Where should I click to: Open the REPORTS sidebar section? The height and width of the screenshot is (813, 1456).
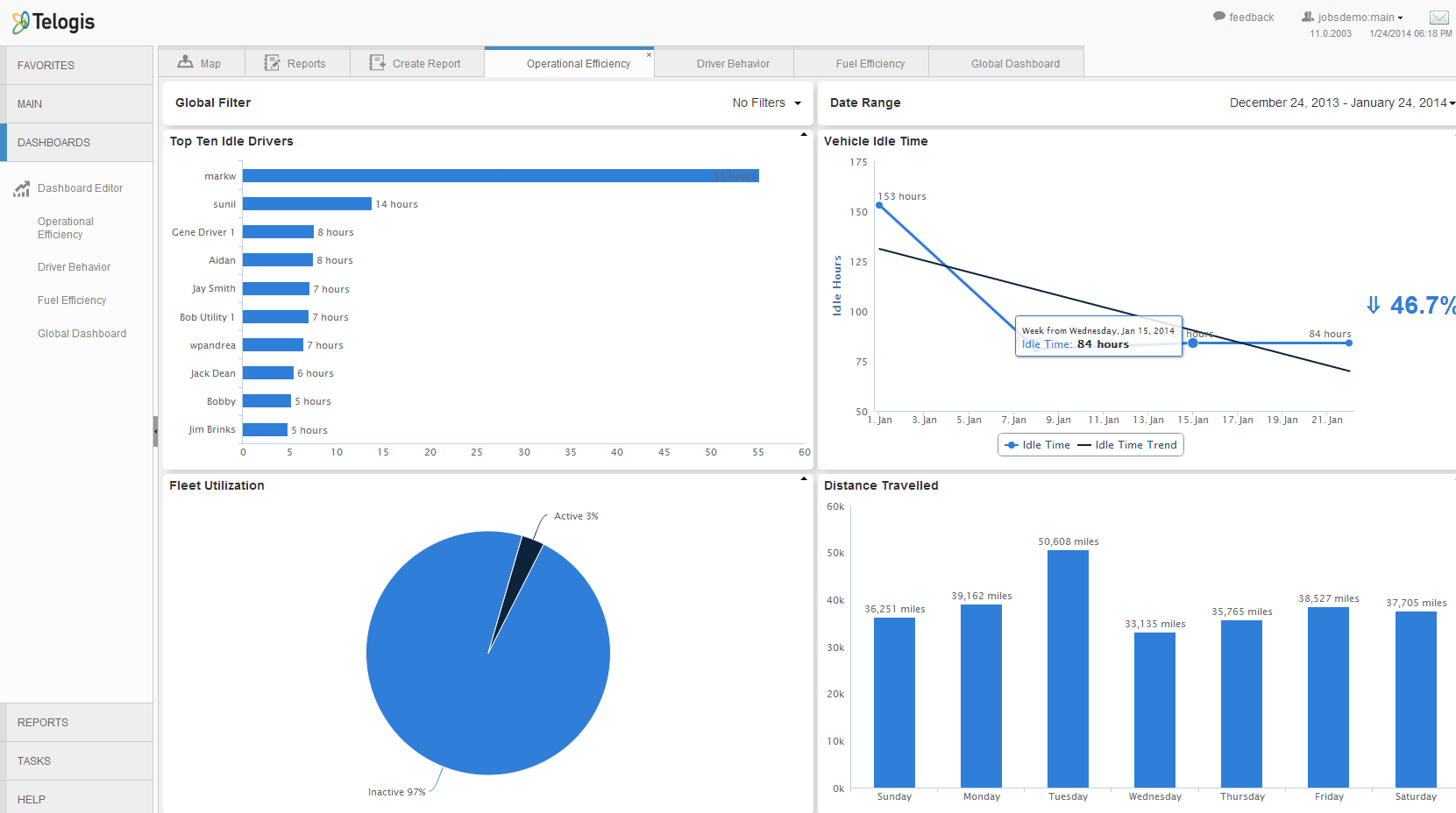43,723
